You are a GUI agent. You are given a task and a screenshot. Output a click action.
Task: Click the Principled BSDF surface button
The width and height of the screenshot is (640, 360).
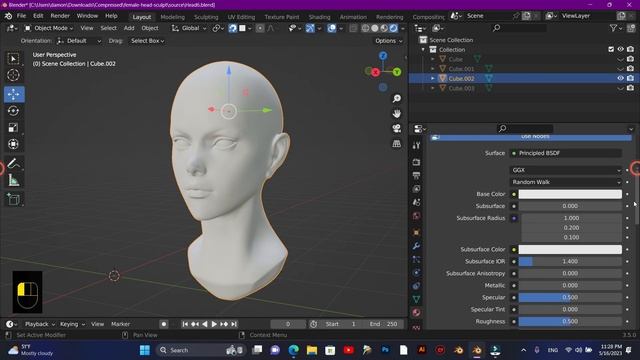coord(566,153)
